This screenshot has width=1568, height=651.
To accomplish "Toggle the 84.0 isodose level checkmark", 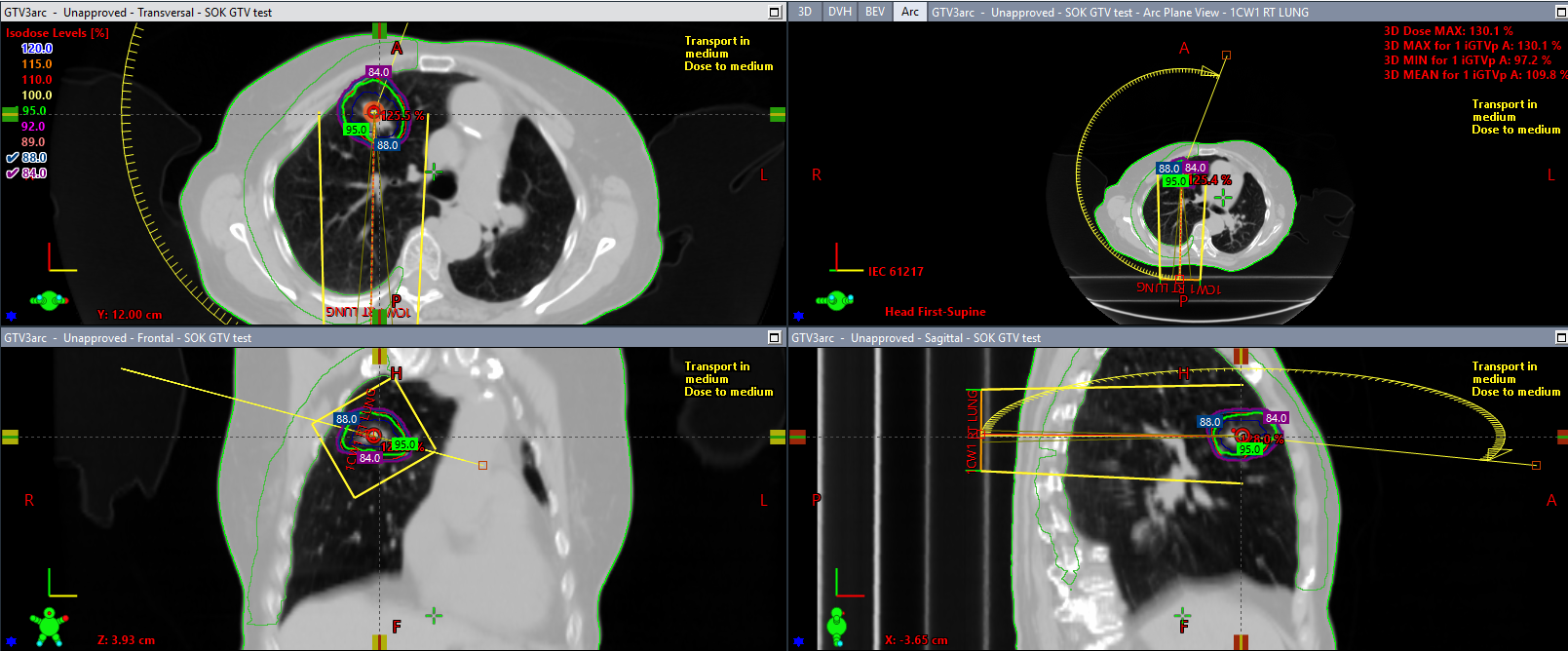I will pyautogui.click(x=13, y=173).
